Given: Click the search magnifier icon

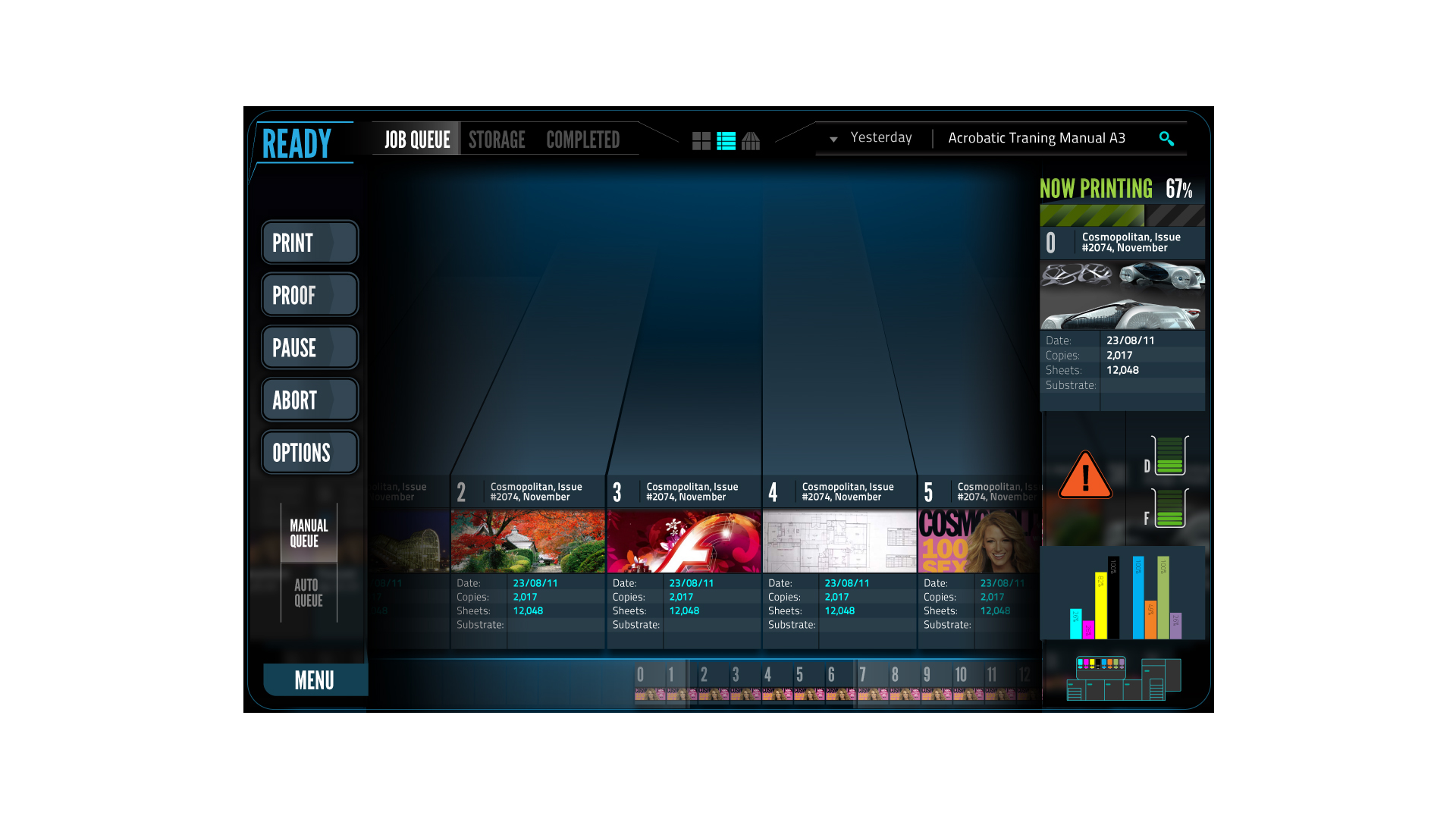Looking at the screenshot, I should 1166,138.
